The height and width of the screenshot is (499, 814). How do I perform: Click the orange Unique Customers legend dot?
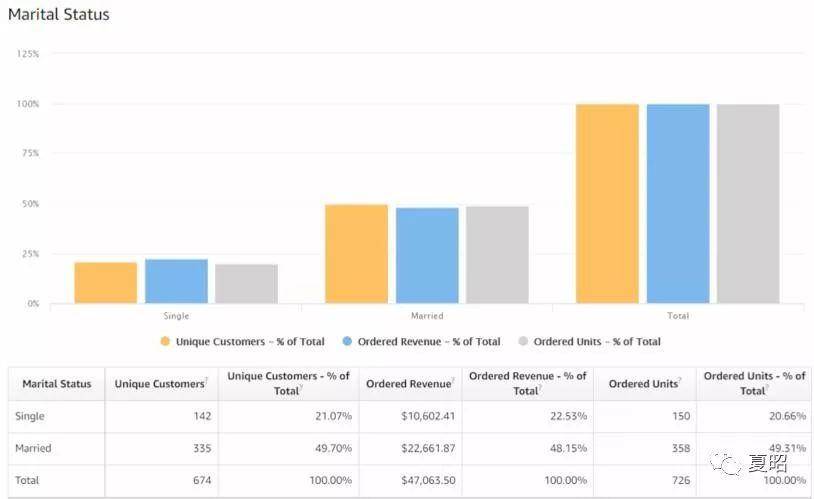point(165,341)
